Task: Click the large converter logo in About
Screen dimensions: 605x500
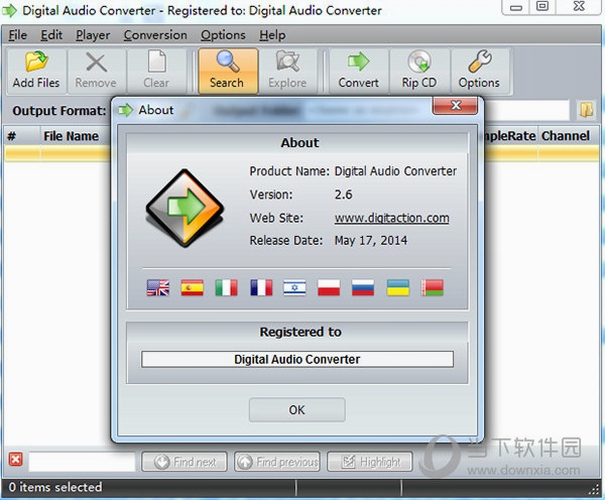Action: click(x=185, y=208)
